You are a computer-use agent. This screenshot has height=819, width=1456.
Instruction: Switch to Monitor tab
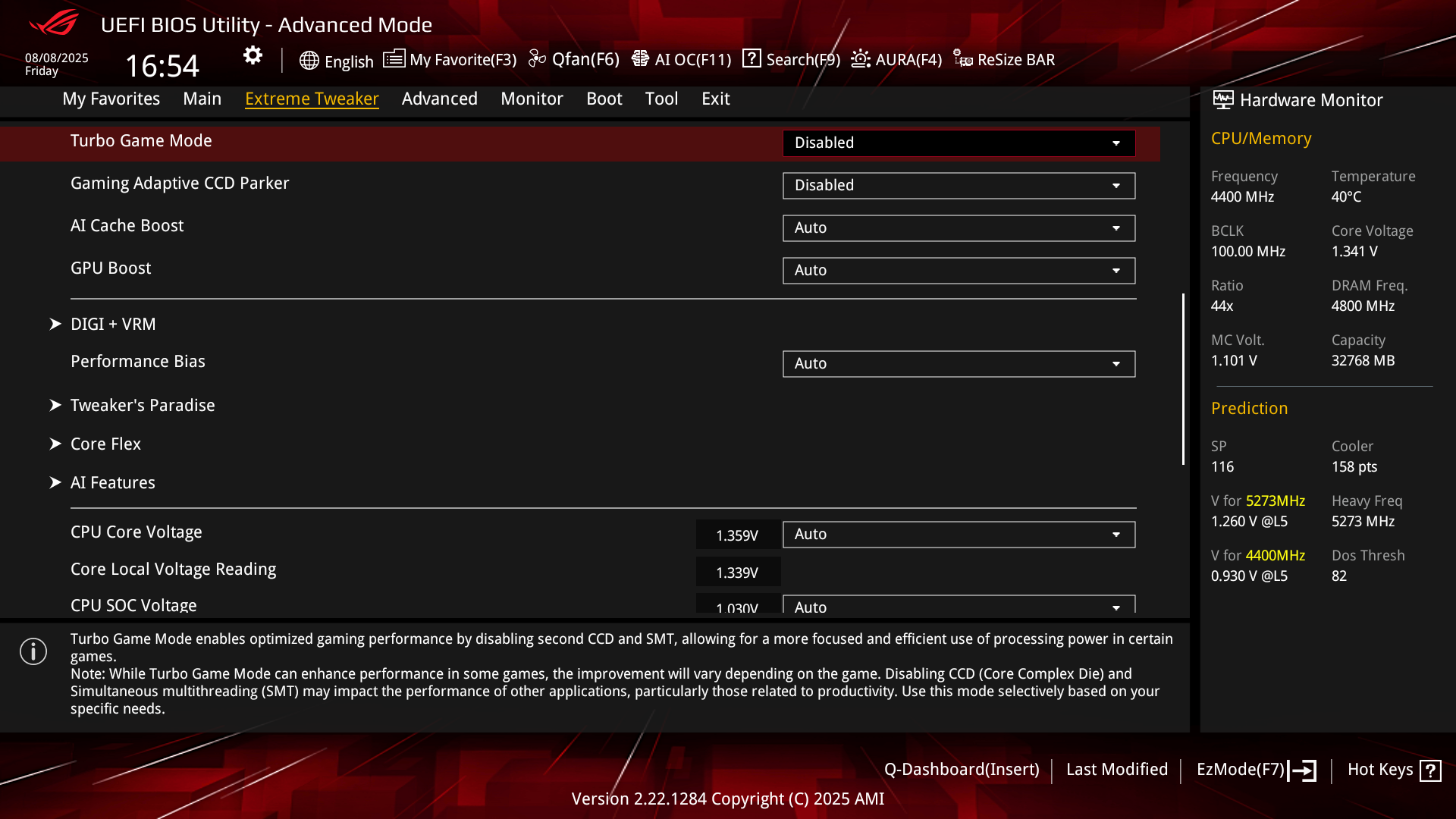[x=532, y=99]
